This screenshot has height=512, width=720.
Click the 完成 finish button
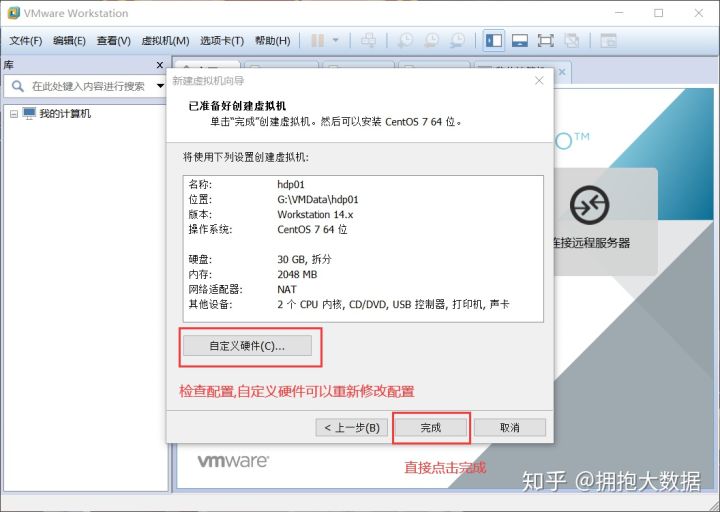[x=431, y=428]
